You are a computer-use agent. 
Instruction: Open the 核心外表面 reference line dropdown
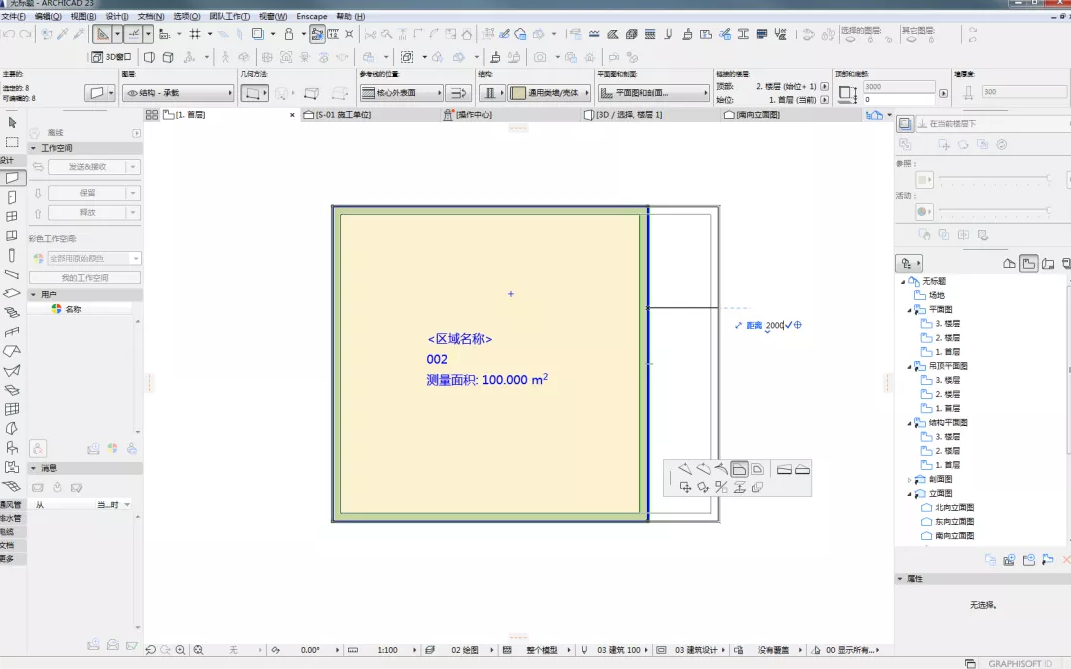point(402,93)
